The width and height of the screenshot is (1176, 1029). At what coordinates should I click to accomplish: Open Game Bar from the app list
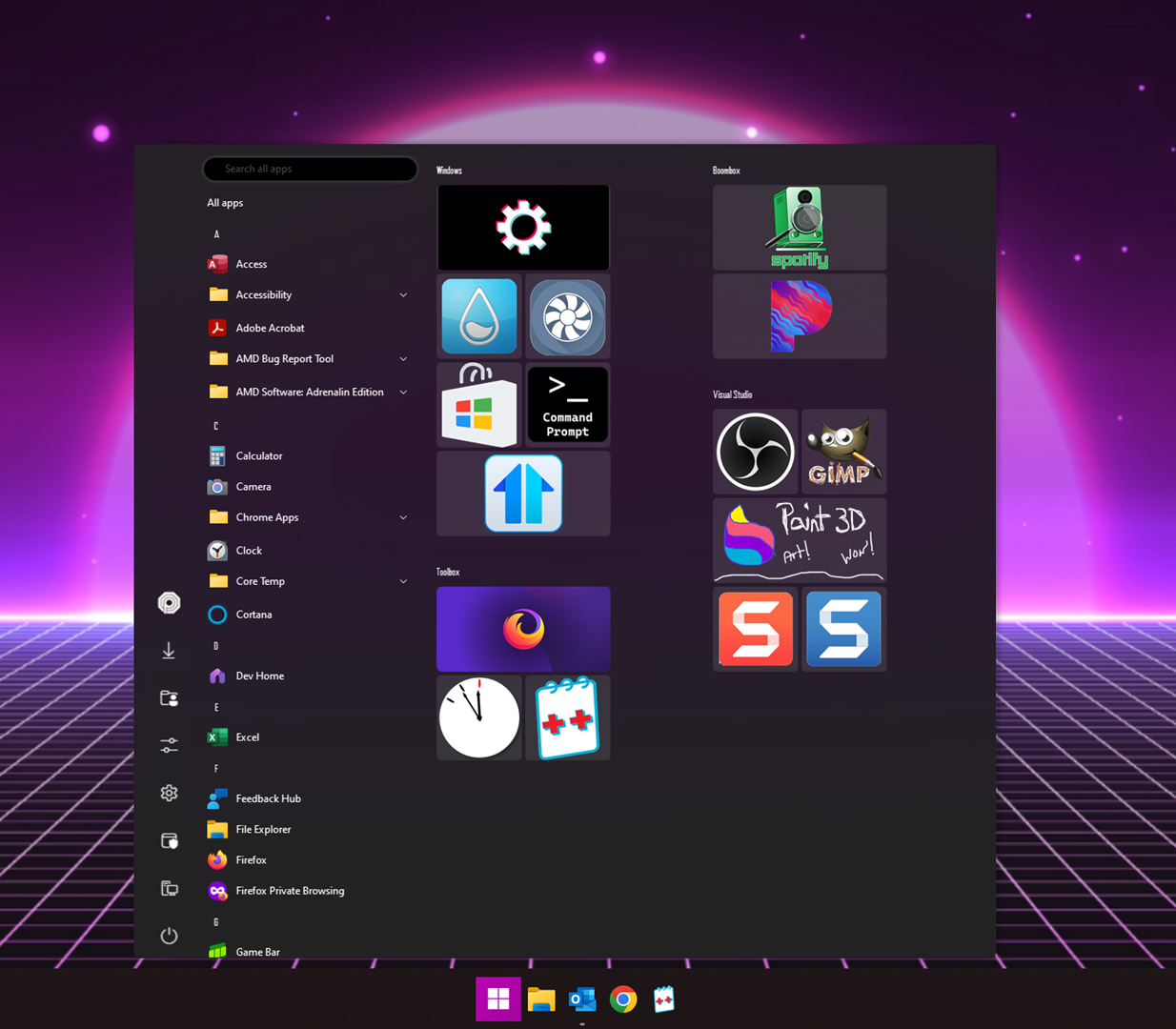point(310,951)
